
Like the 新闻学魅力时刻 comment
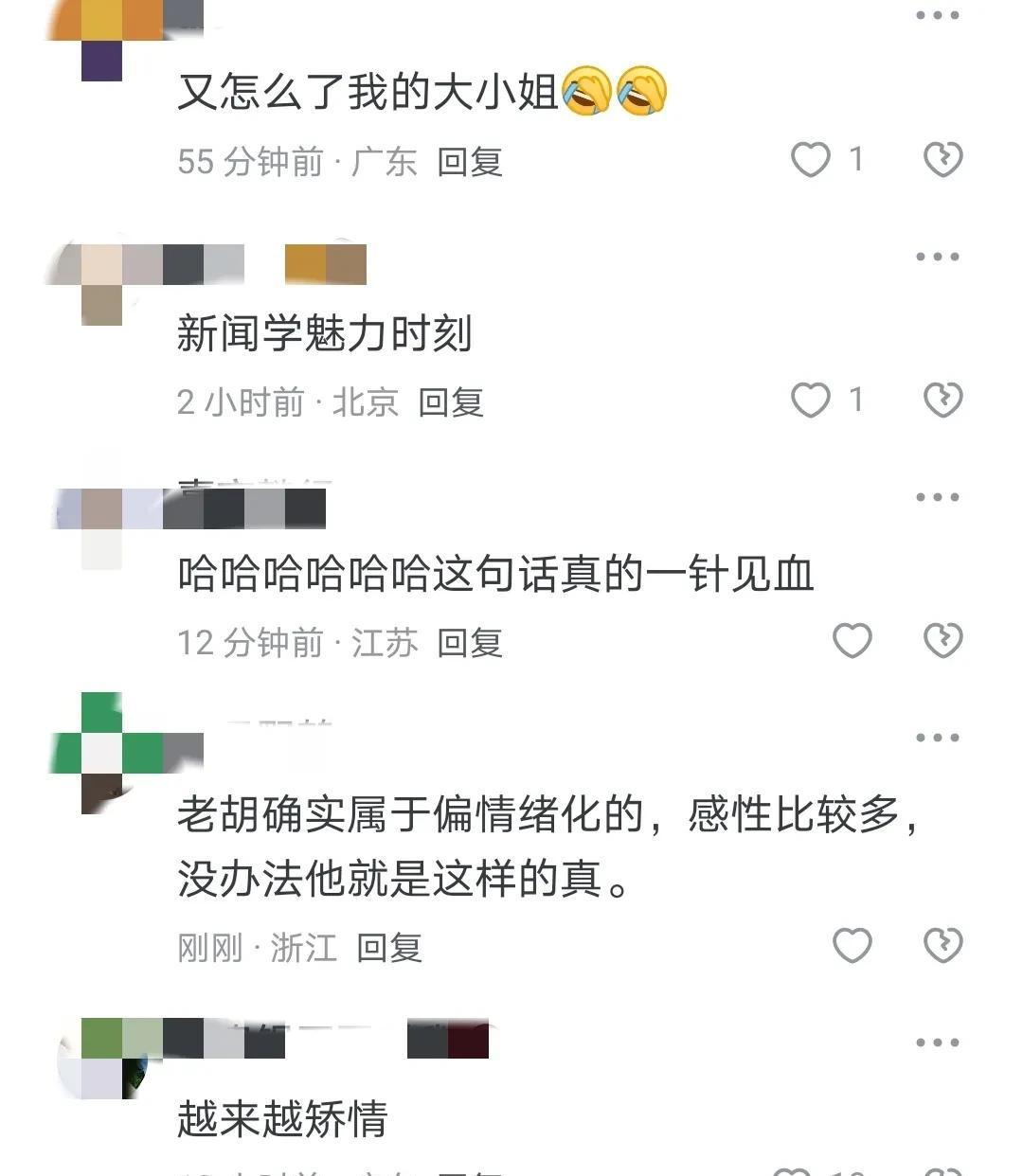tap(811, 400)
